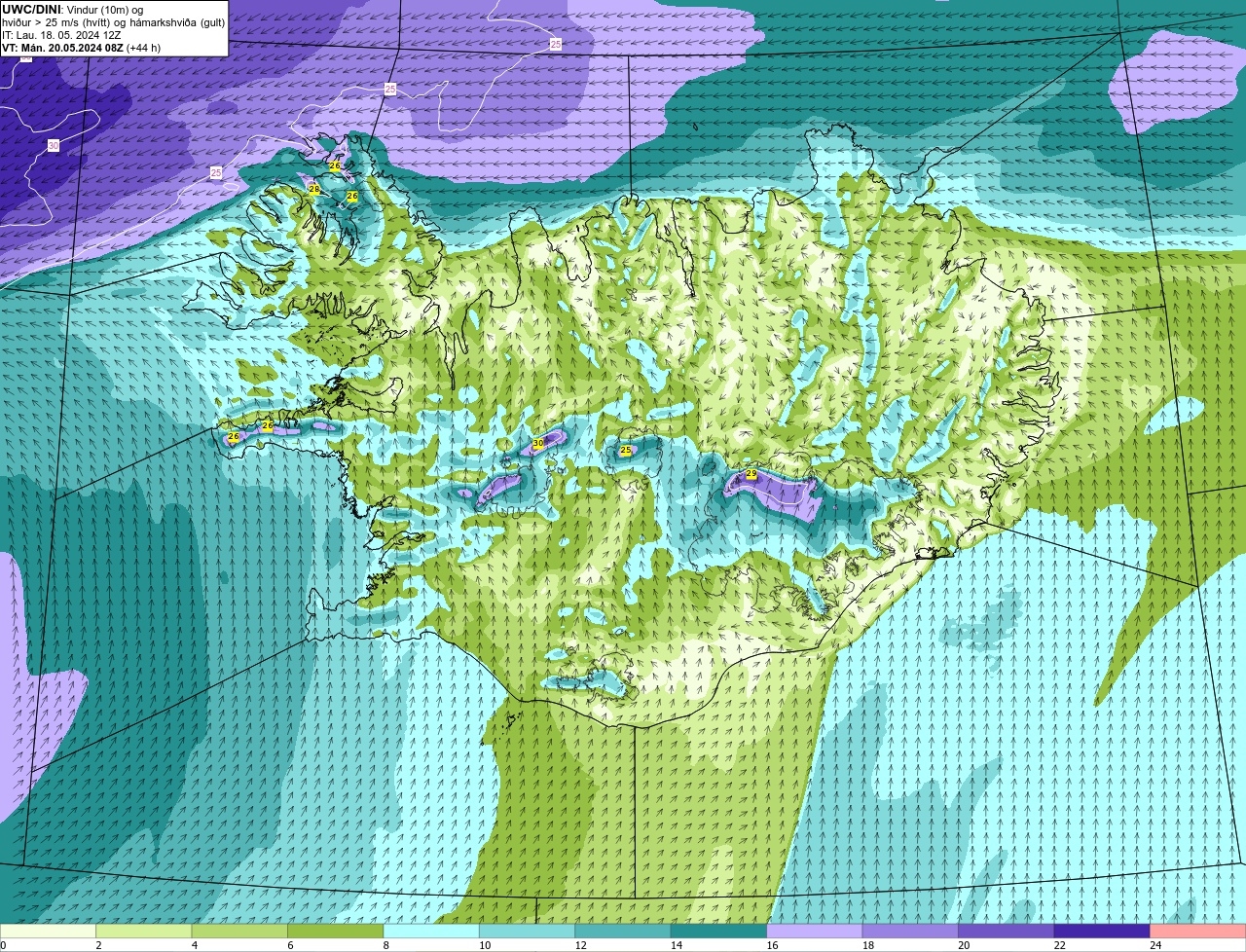
Task: Click the 'Vindur (10m) og' header text
Action: click(x=104, y=10)
